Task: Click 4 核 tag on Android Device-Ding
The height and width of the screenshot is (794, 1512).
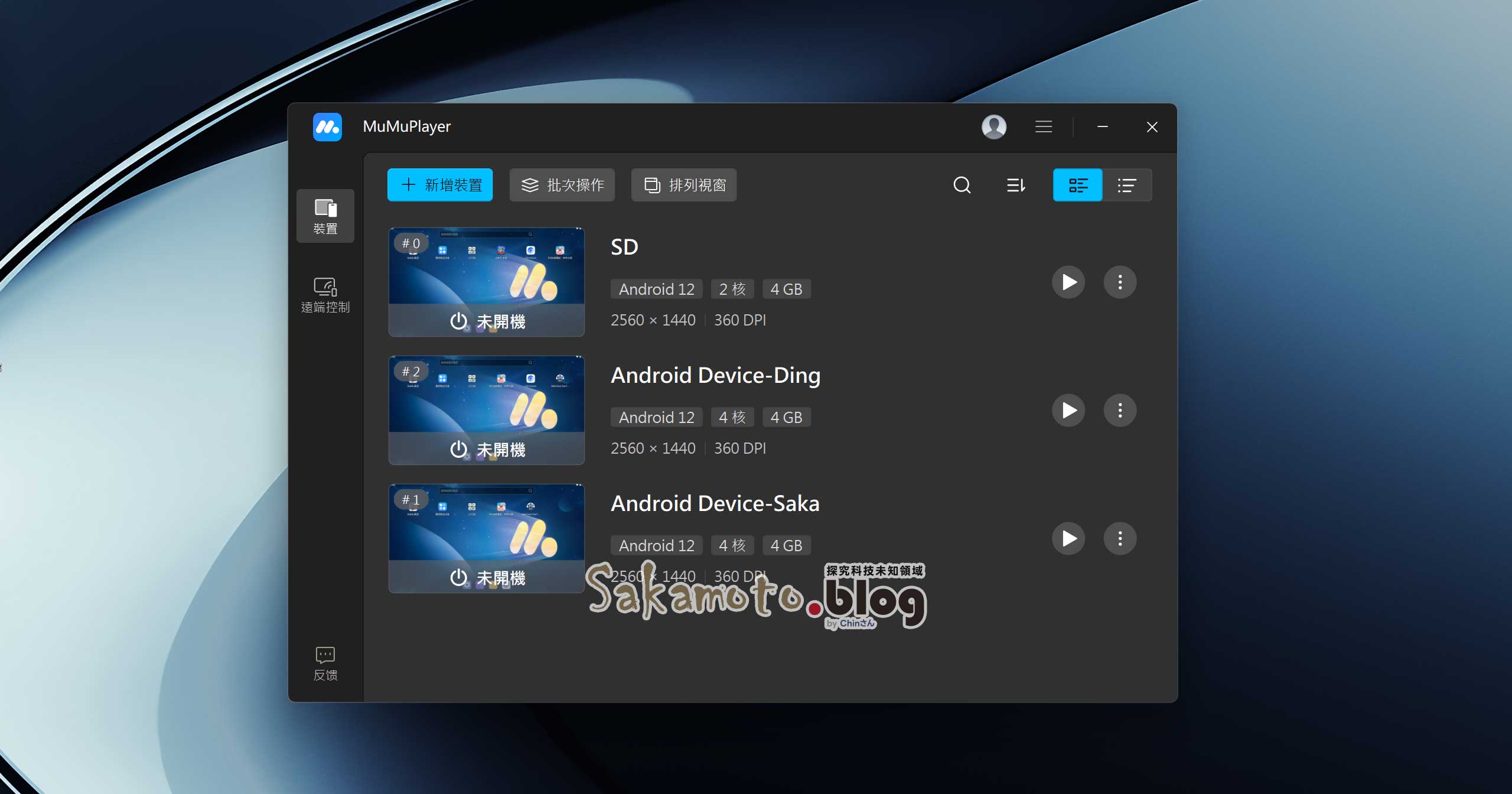Action: click(732, 417)
